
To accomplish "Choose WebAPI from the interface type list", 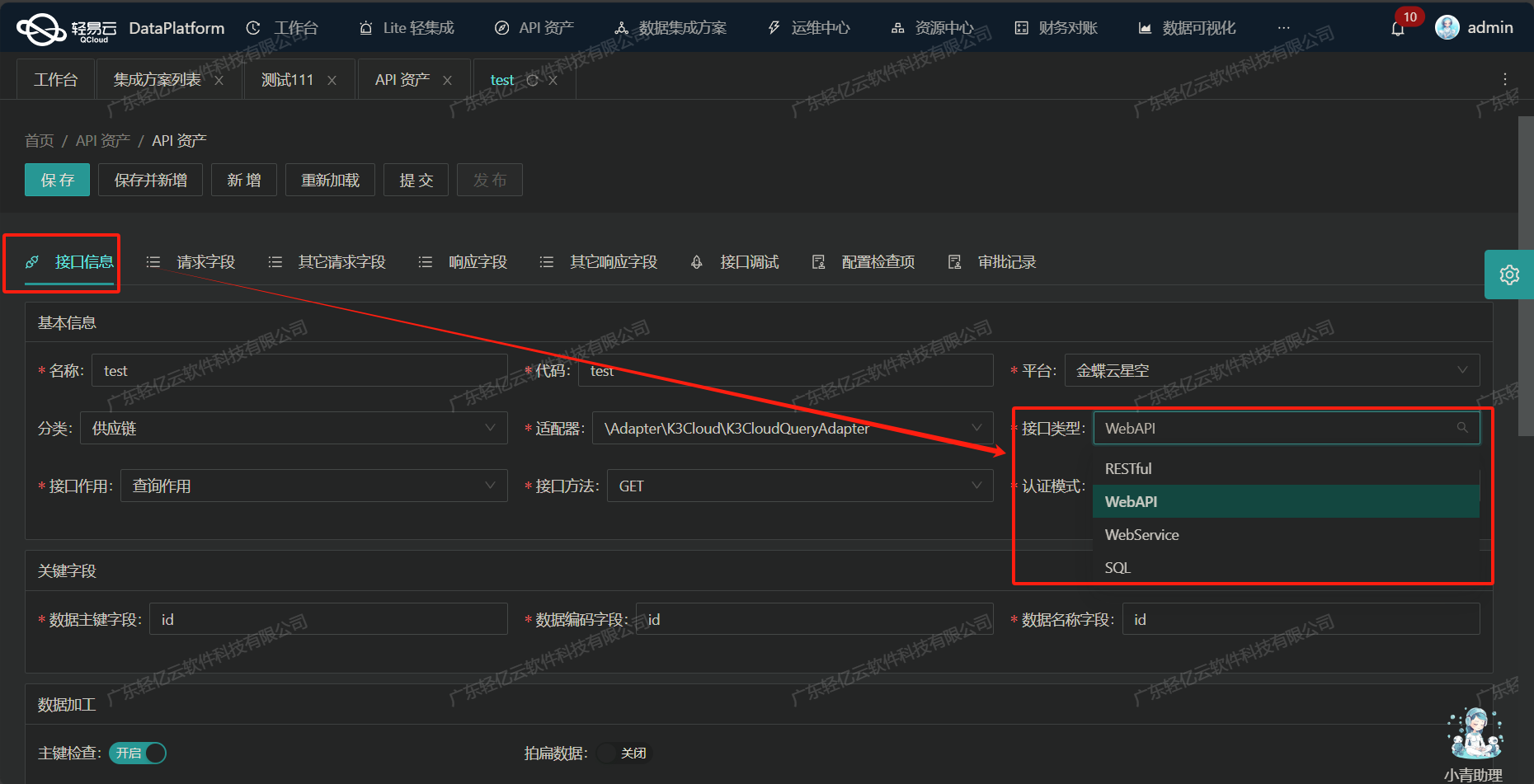I will click(x=1287, y=501).
